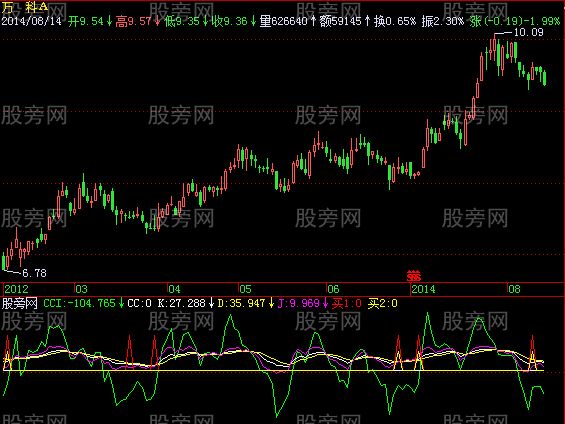Click the peak price label 10.09
Viewport: 565px width, 424px height.
tap(528, 32)
